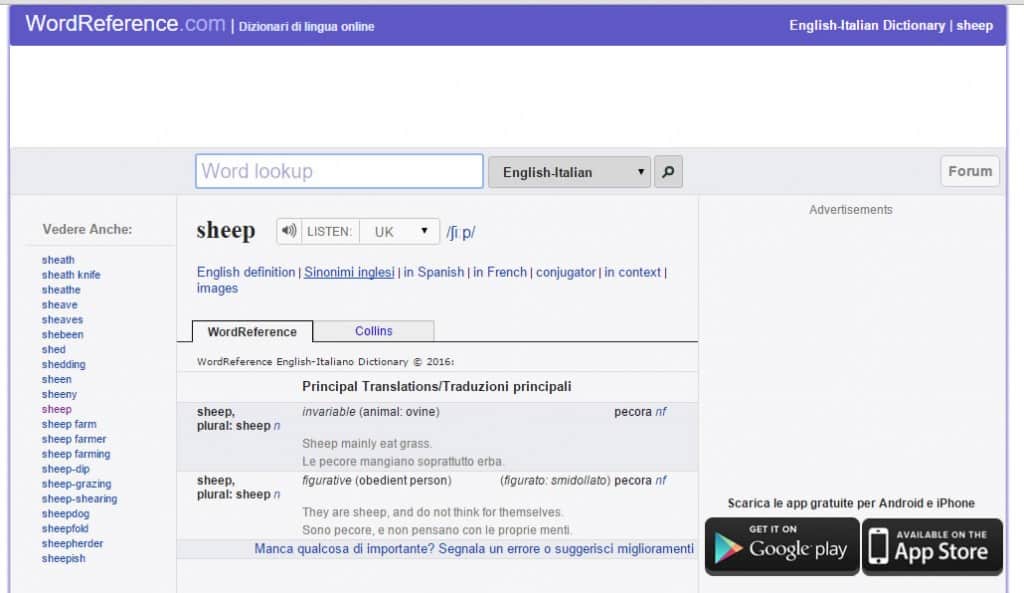Click the magnifying glass search icon
Image resolution: width=1024 pixels, height=593 pixels.
(x=667, y=170)
